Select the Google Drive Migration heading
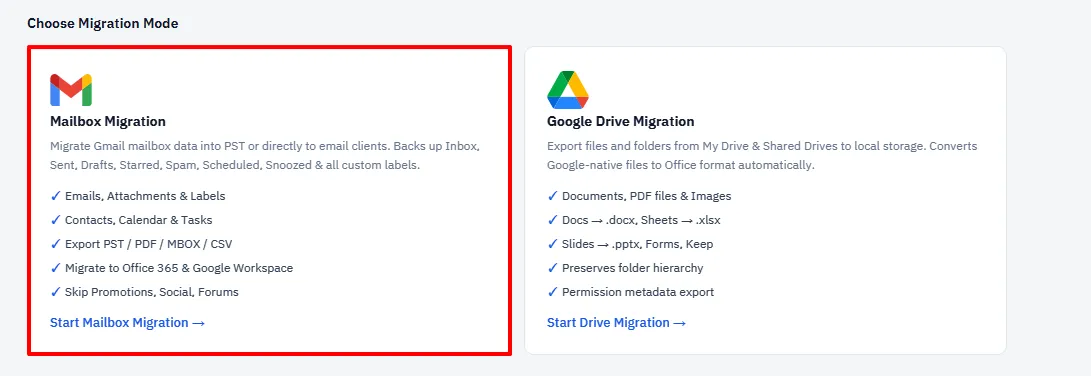The image size is (1091, 376). pos(621,121)
